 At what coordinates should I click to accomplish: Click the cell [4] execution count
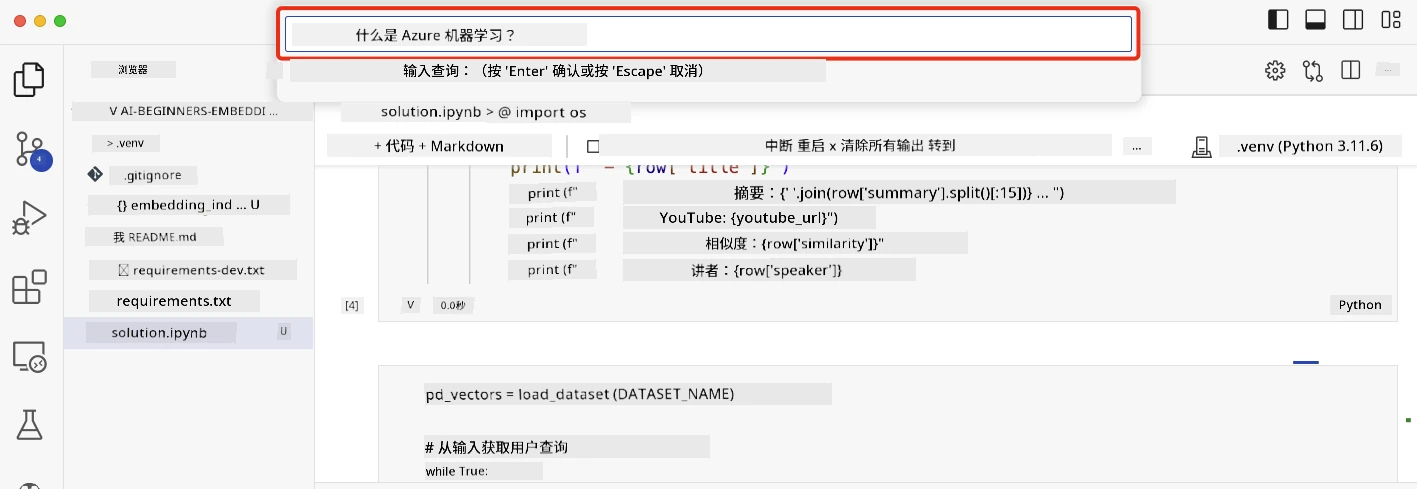pos(352,305)
